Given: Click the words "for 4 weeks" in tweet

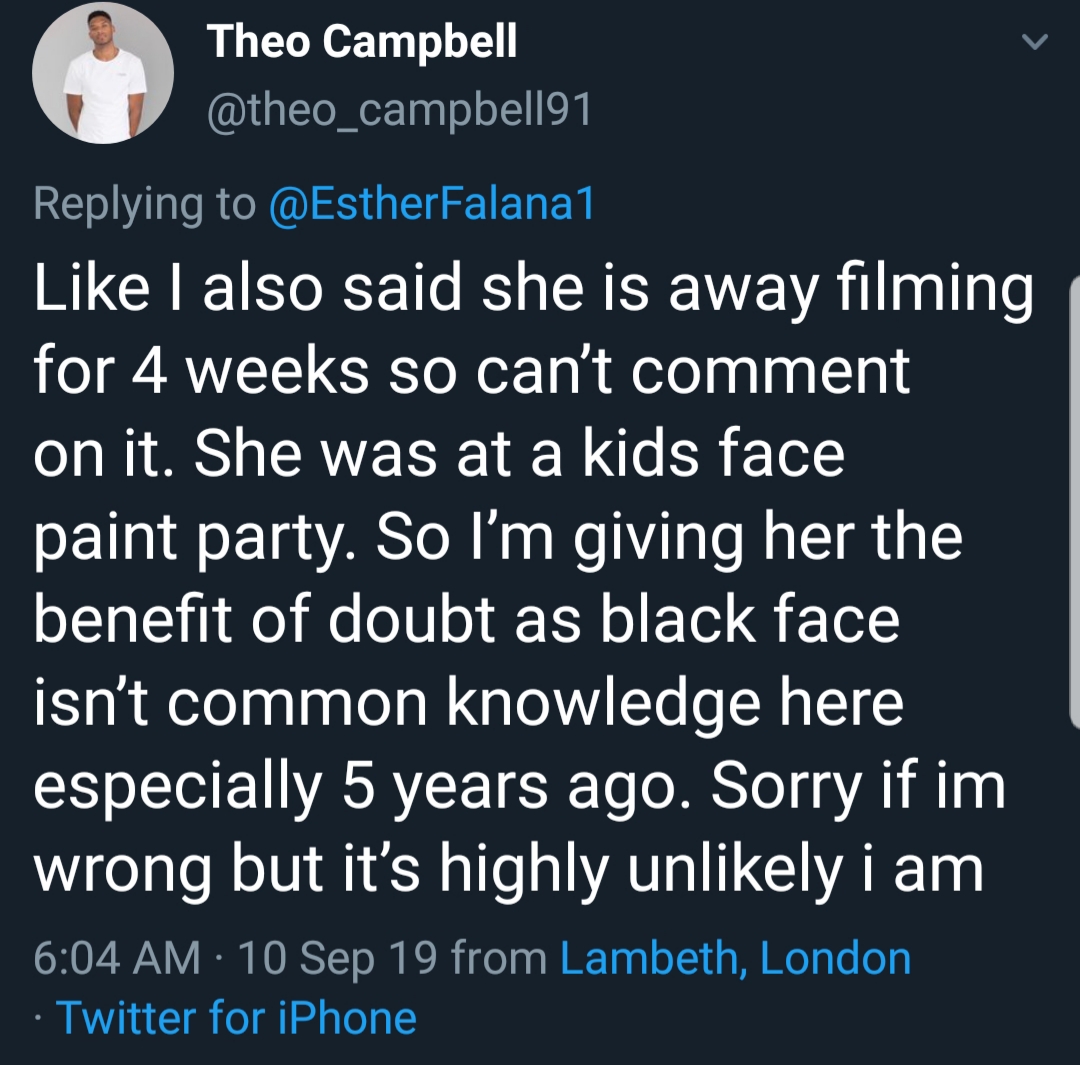Looking at the screenshot, I should point(202,373).
